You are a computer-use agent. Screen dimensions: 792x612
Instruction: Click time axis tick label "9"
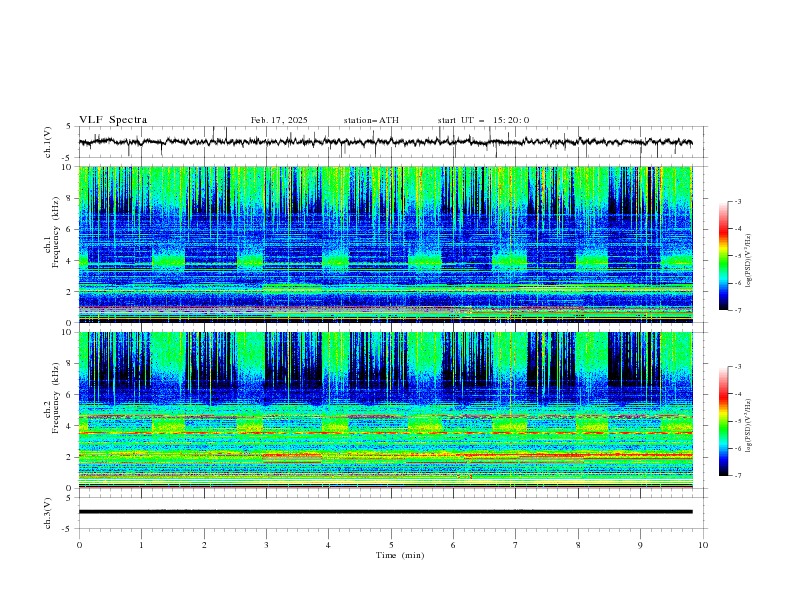[640, 545]
